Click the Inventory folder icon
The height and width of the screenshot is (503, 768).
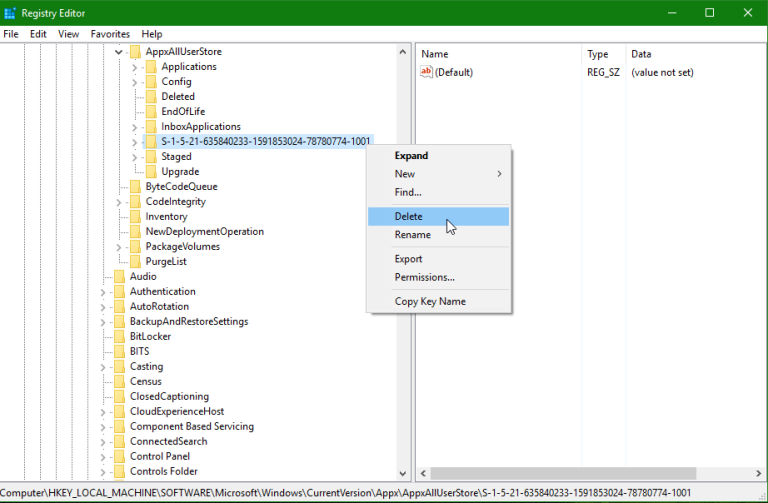coord(135,217)
